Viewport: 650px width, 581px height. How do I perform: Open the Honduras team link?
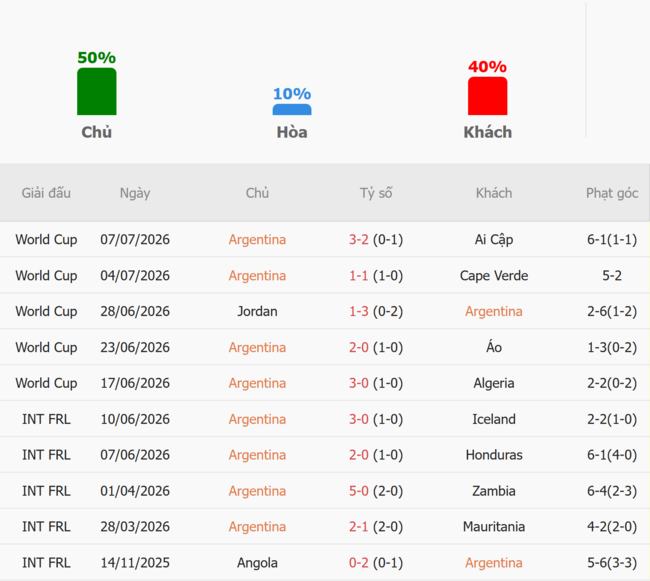pos(494,455)
